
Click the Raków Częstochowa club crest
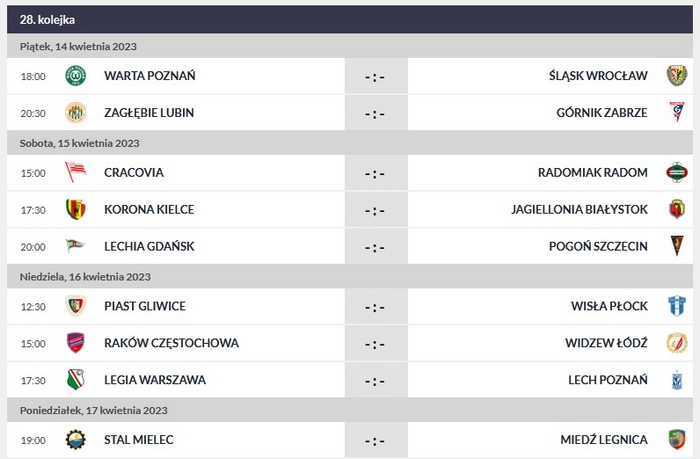coord(75,343)
